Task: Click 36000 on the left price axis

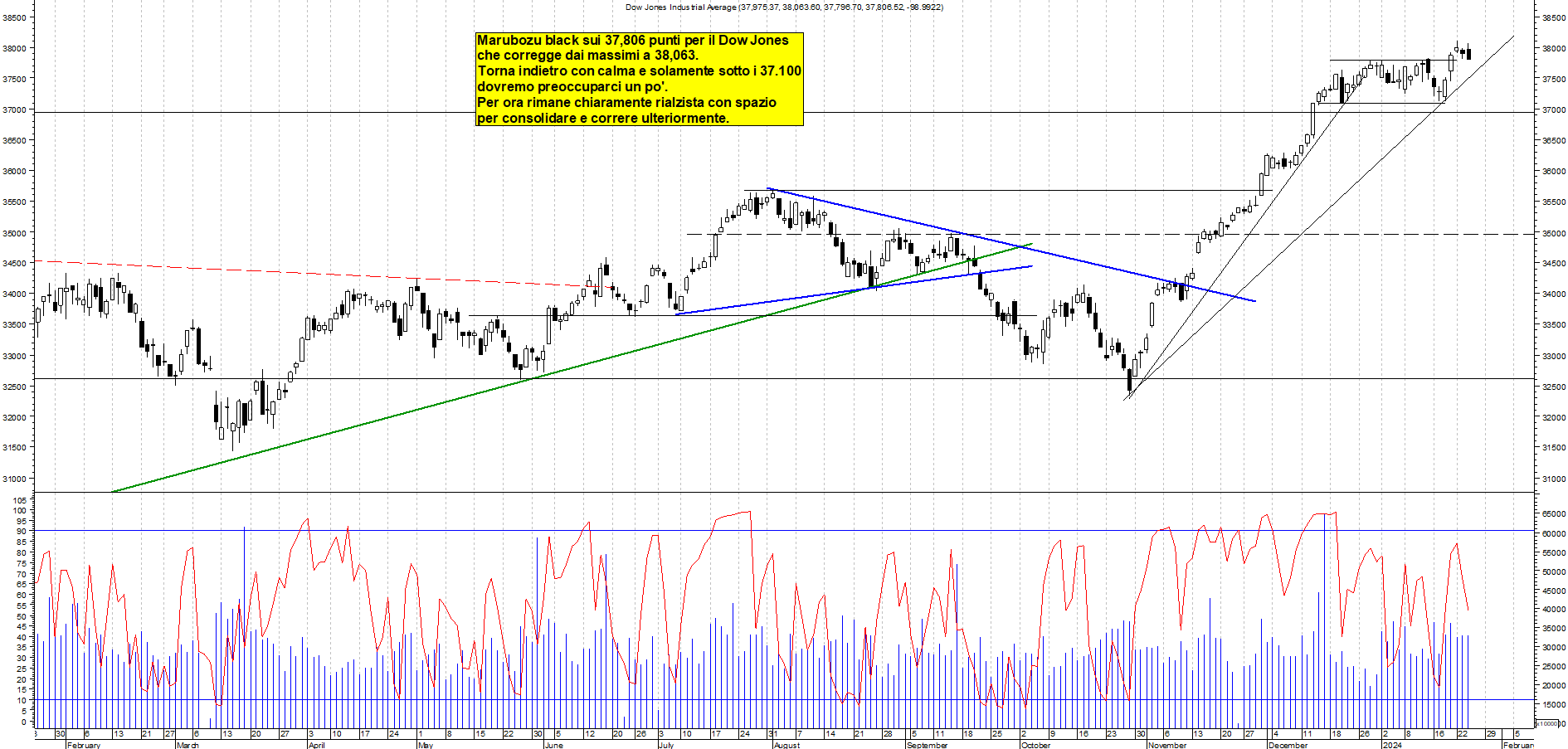Action: click(14, 171)
